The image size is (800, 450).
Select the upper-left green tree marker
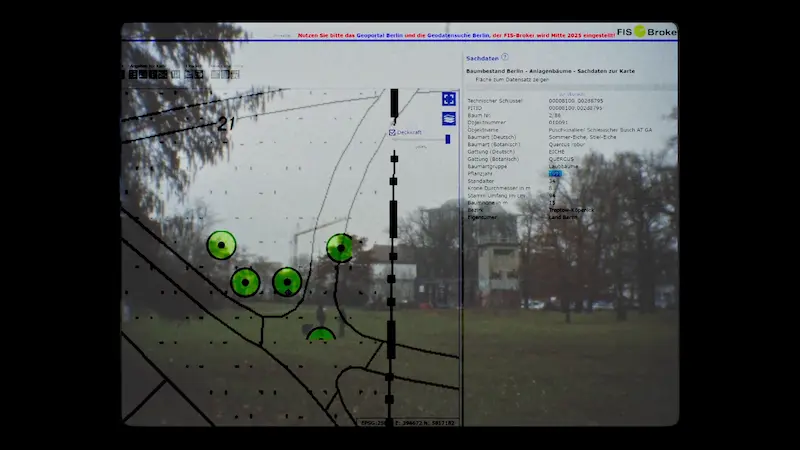(x=221, y=245)
